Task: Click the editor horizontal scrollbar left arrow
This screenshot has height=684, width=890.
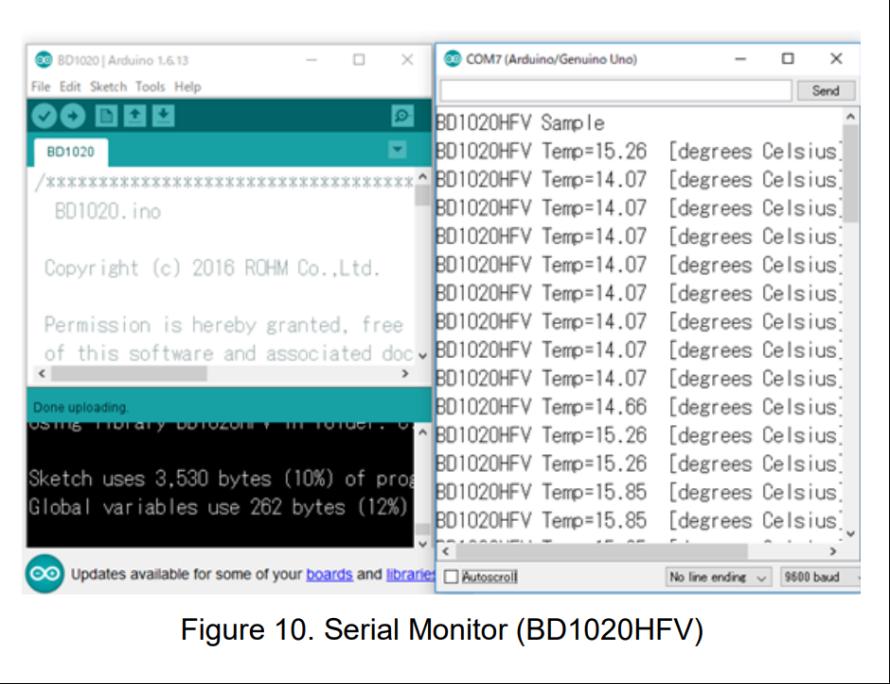Action: pos(41,374)
